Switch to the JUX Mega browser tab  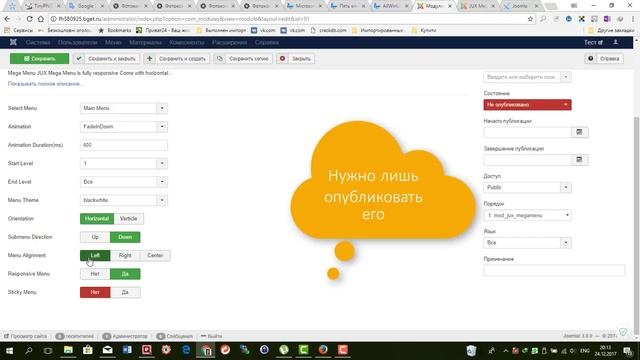coord(477,6)
